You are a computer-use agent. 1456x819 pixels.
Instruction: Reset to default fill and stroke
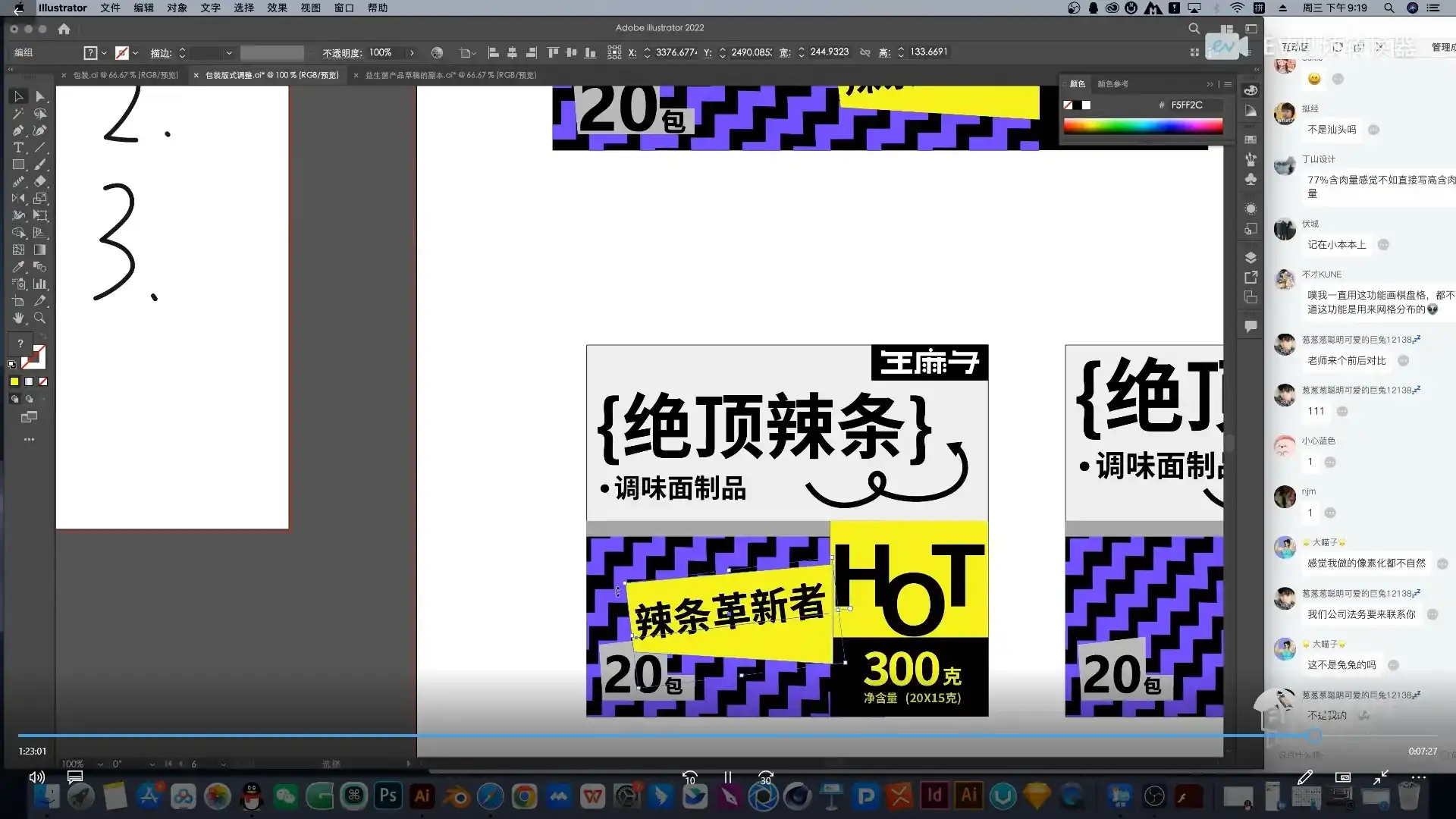click(11, 364)
